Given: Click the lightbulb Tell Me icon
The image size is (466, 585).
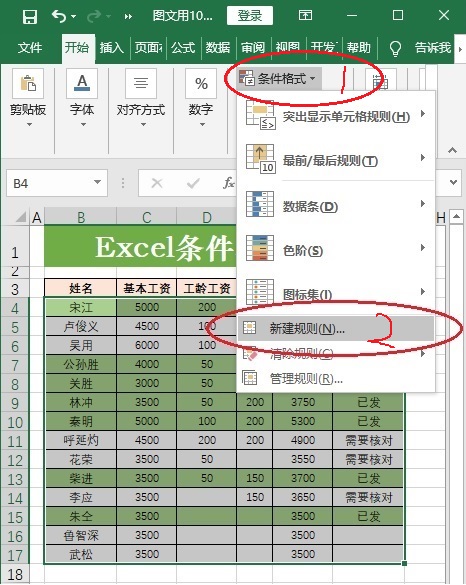Looking at the screenshot, I should point(395,48).
